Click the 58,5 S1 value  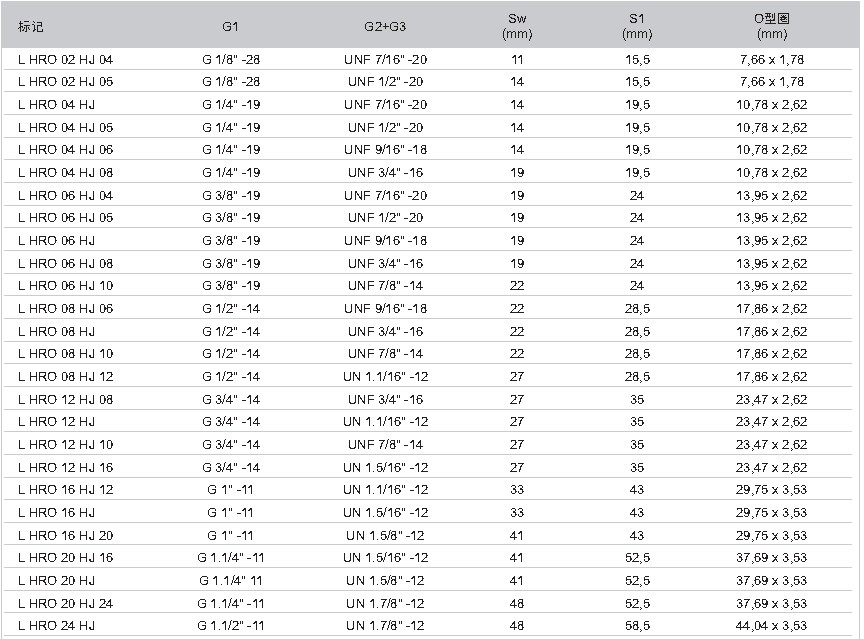coord(637,625)
